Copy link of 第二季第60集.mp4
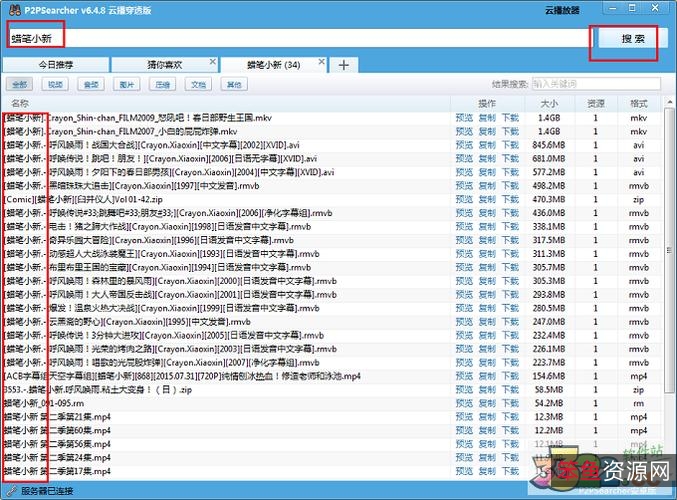The width and height of the screenshot is (677, 500). pyautogui.click(x=487, y=430)
